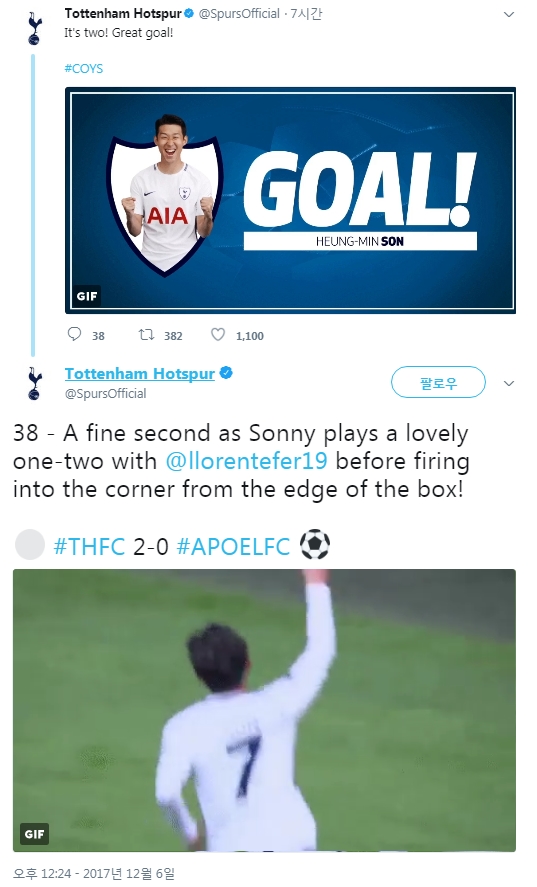Click the soccer ball emoji

(315, 544)
